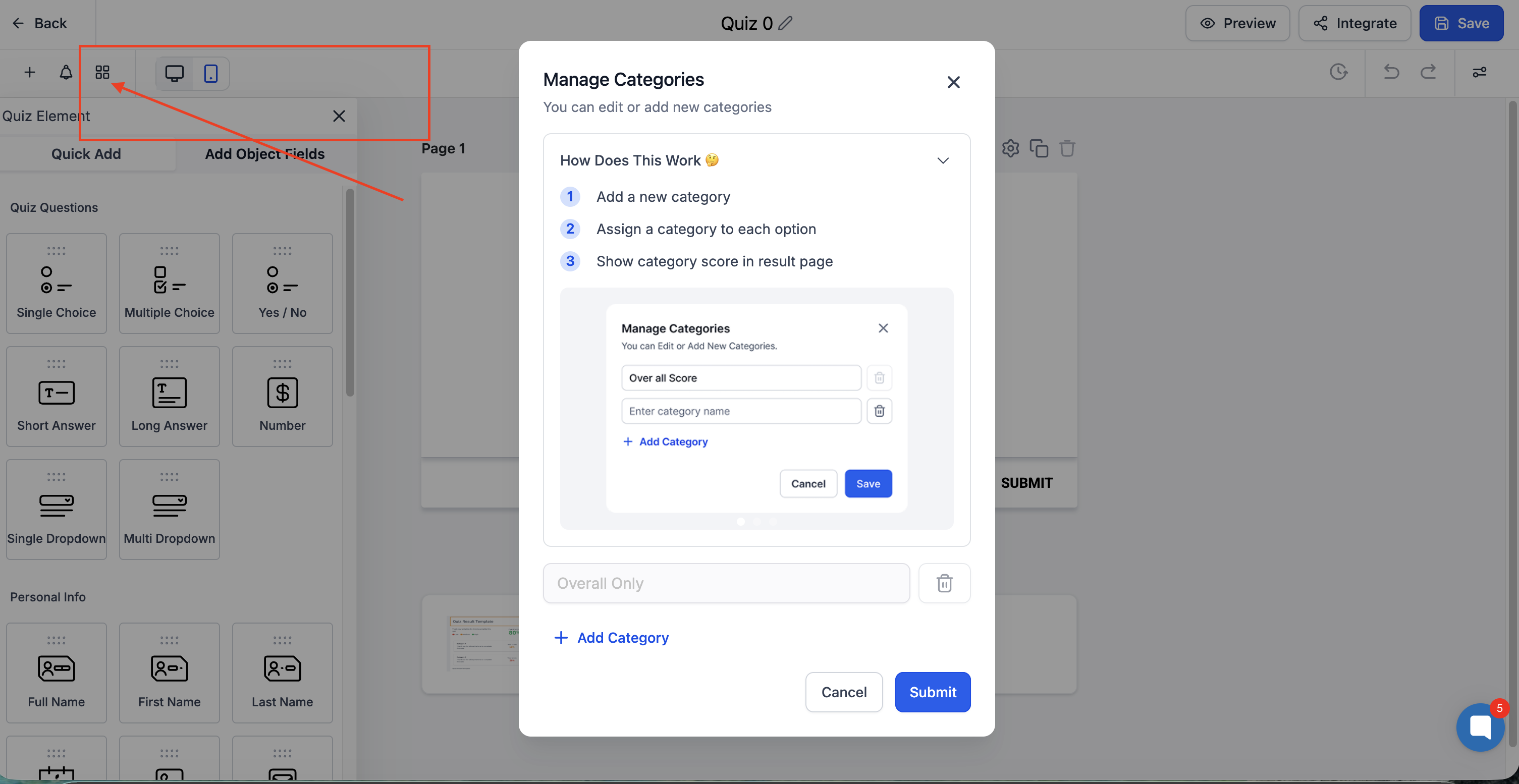Click the first carousel dot indicator

741,522
